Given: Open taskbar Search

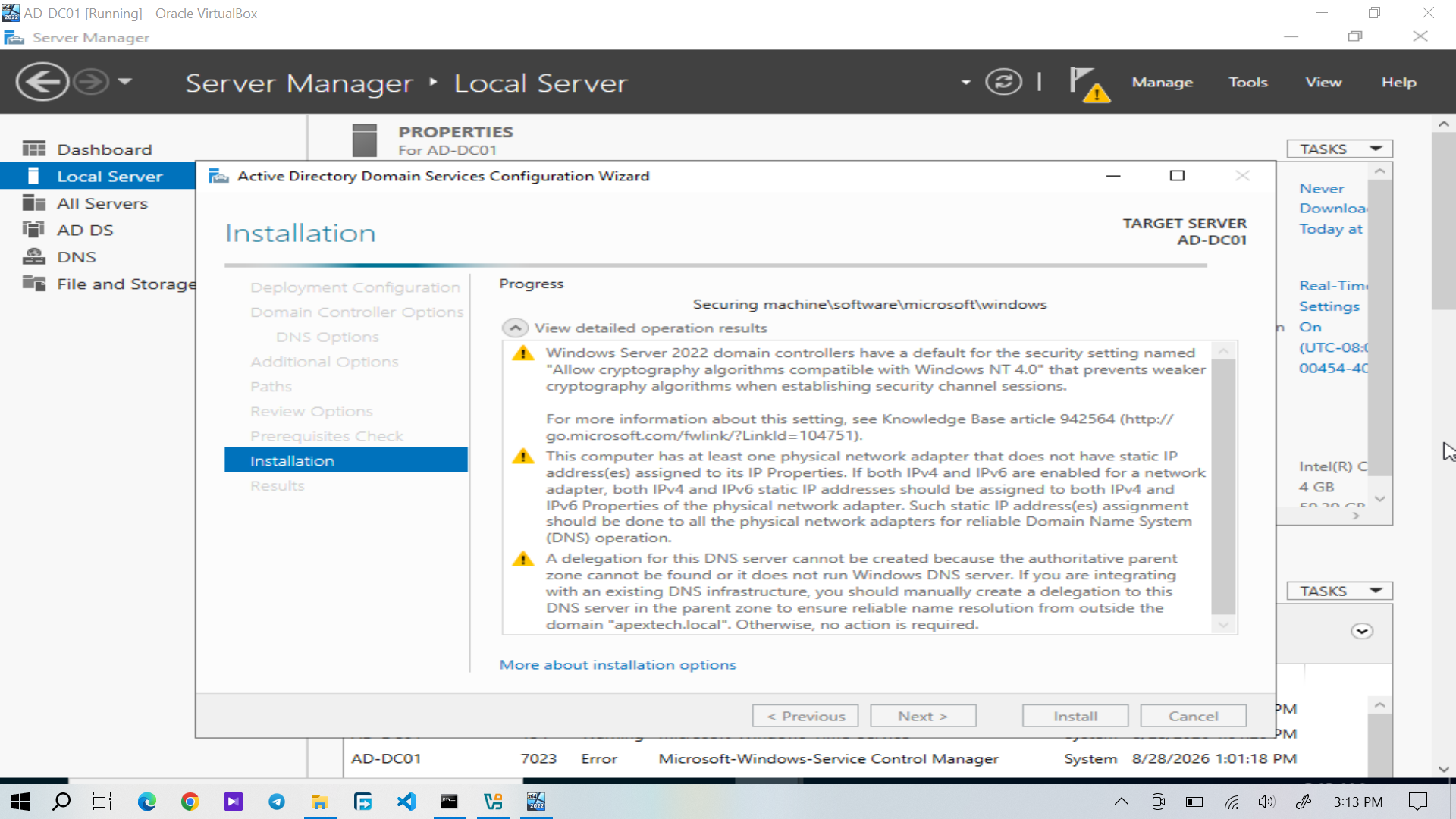Looking at the screenshot, I should (x=61, y=802).
